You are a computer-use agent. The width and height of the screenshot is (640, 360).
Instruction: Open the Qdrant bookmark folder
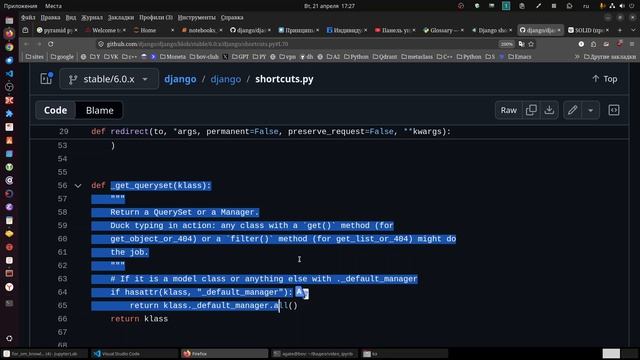coord(384,57)
